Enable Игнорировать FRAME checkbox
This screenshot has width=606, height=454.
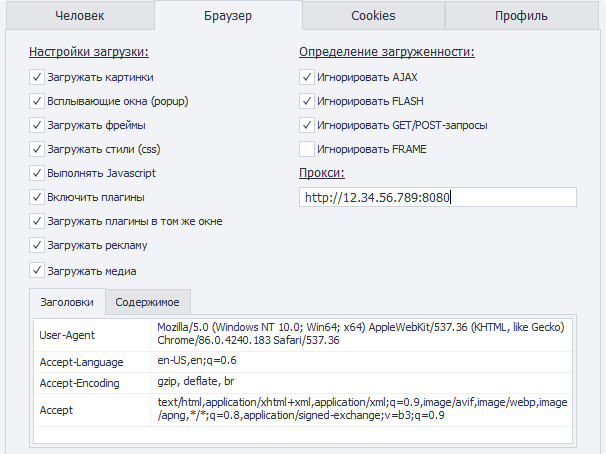[307, 149]
